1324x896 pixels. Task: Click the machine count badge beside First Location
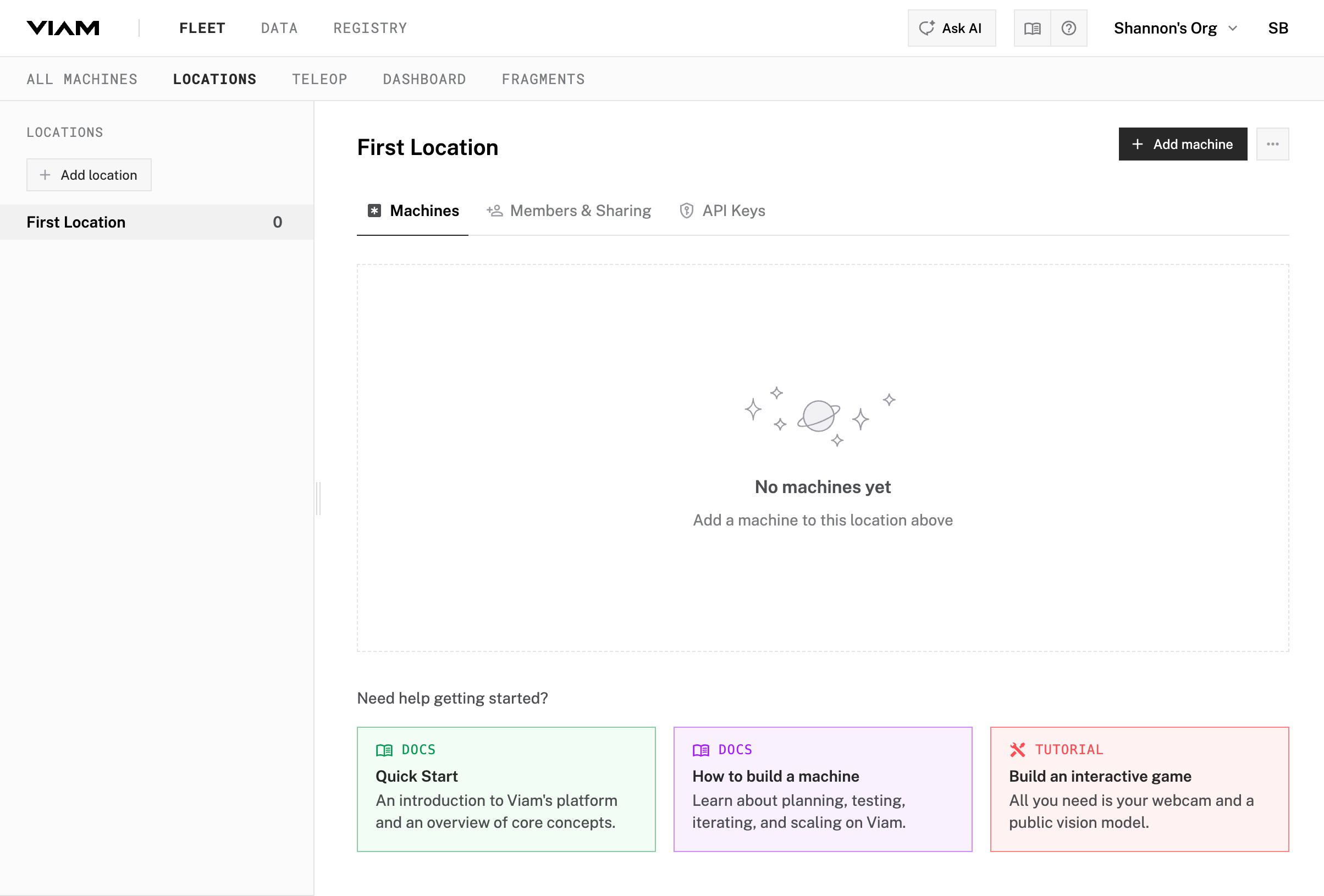click(x=278, y=222)
